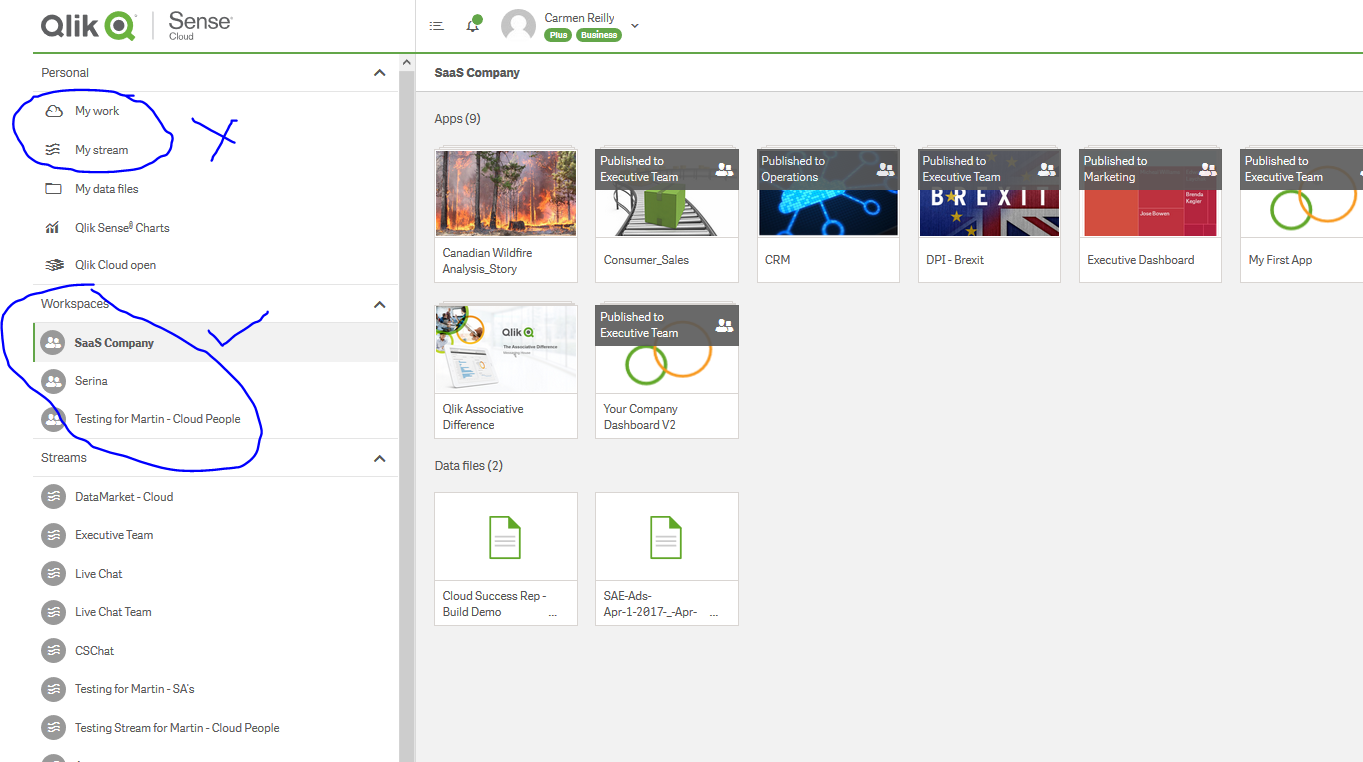This screenshot has height=762, width=1363.
Task: Click the Qlik Sense Cloud logo
Action: click(x=136, y=25)
